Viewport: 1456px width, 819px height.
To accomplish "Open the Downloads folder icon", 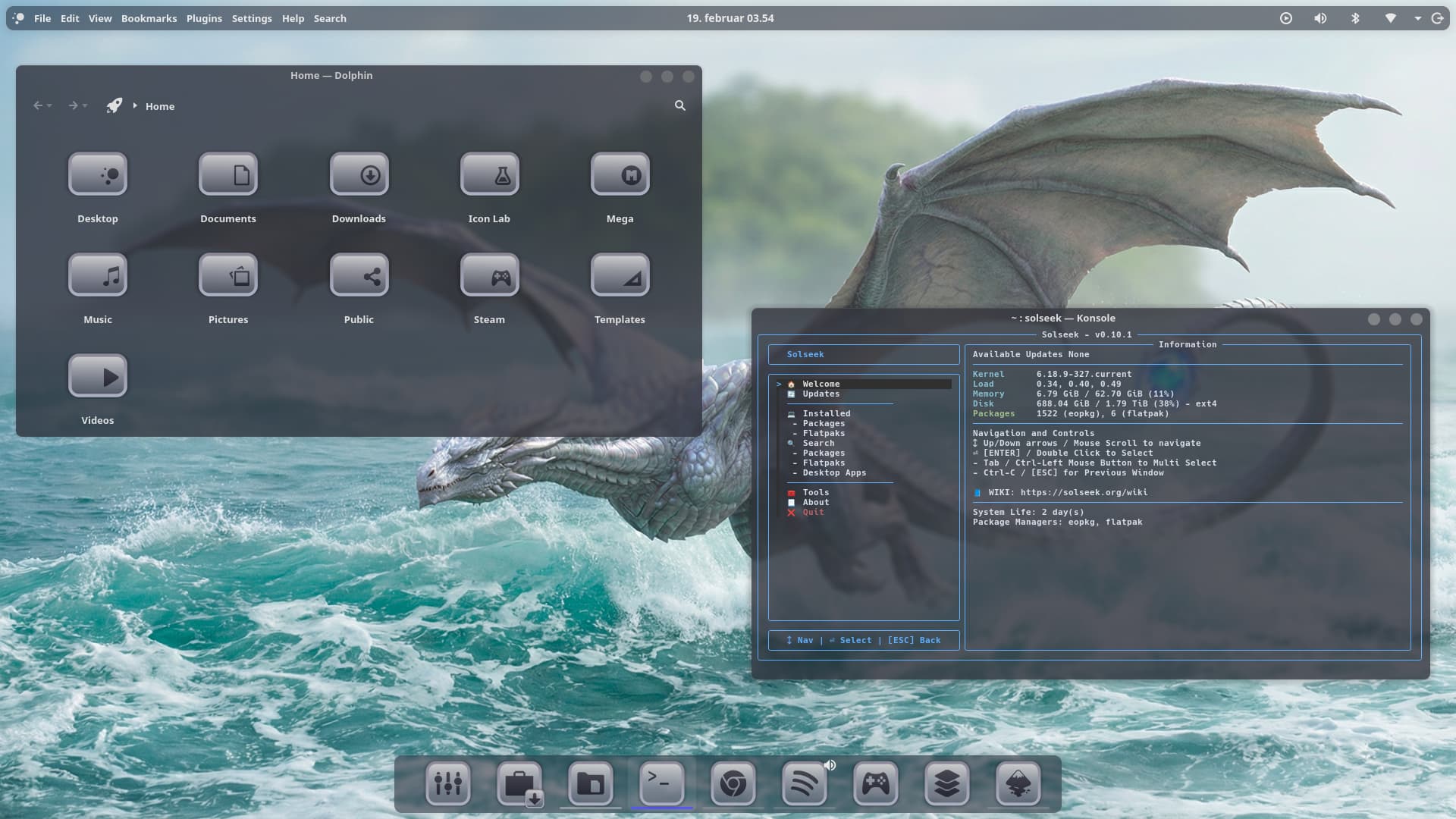I will pos(359,175).
